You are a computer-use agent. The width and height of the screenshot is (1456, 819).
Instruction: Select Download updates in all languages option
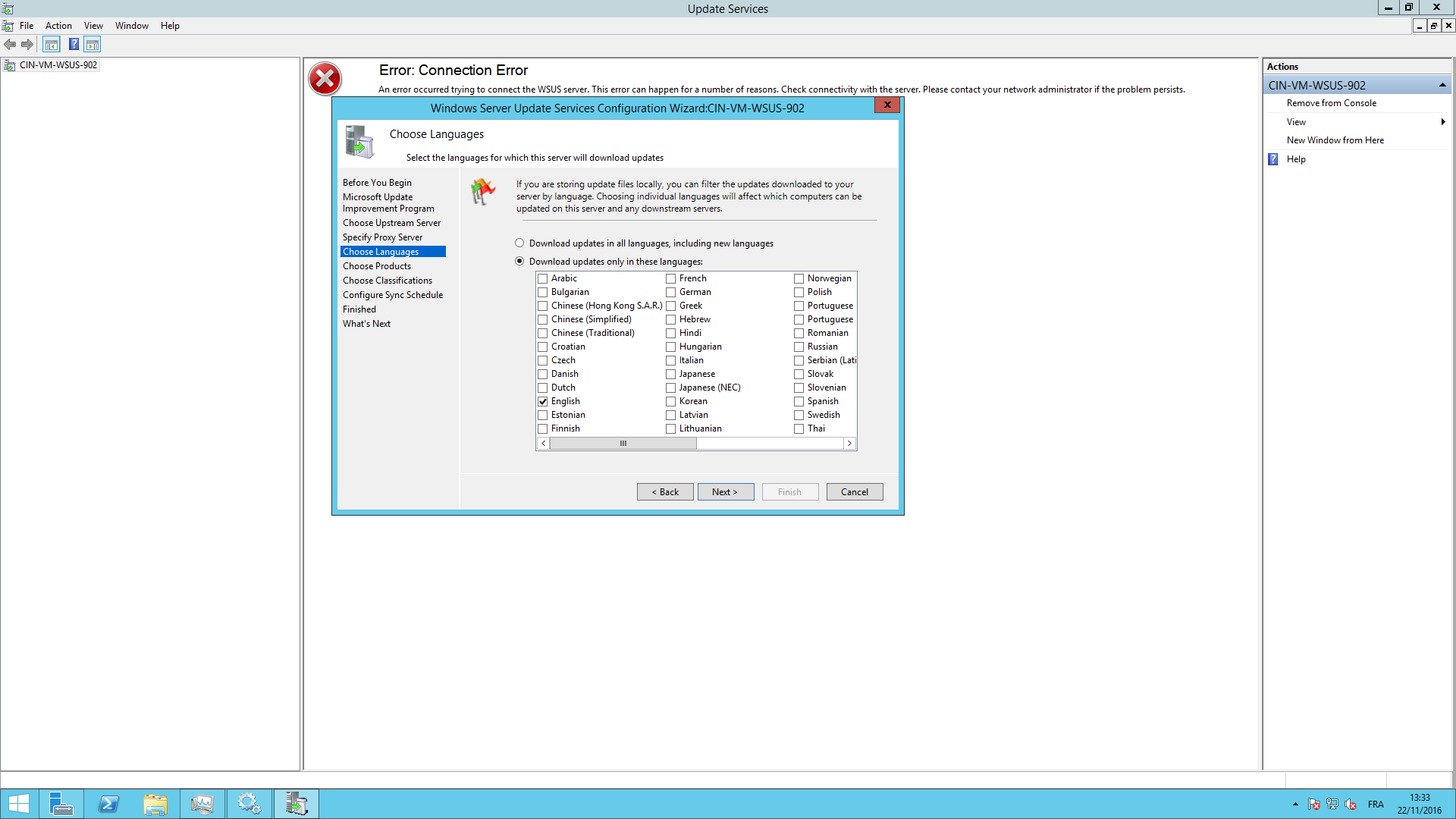pyautogui.click(x=519, y=243)
